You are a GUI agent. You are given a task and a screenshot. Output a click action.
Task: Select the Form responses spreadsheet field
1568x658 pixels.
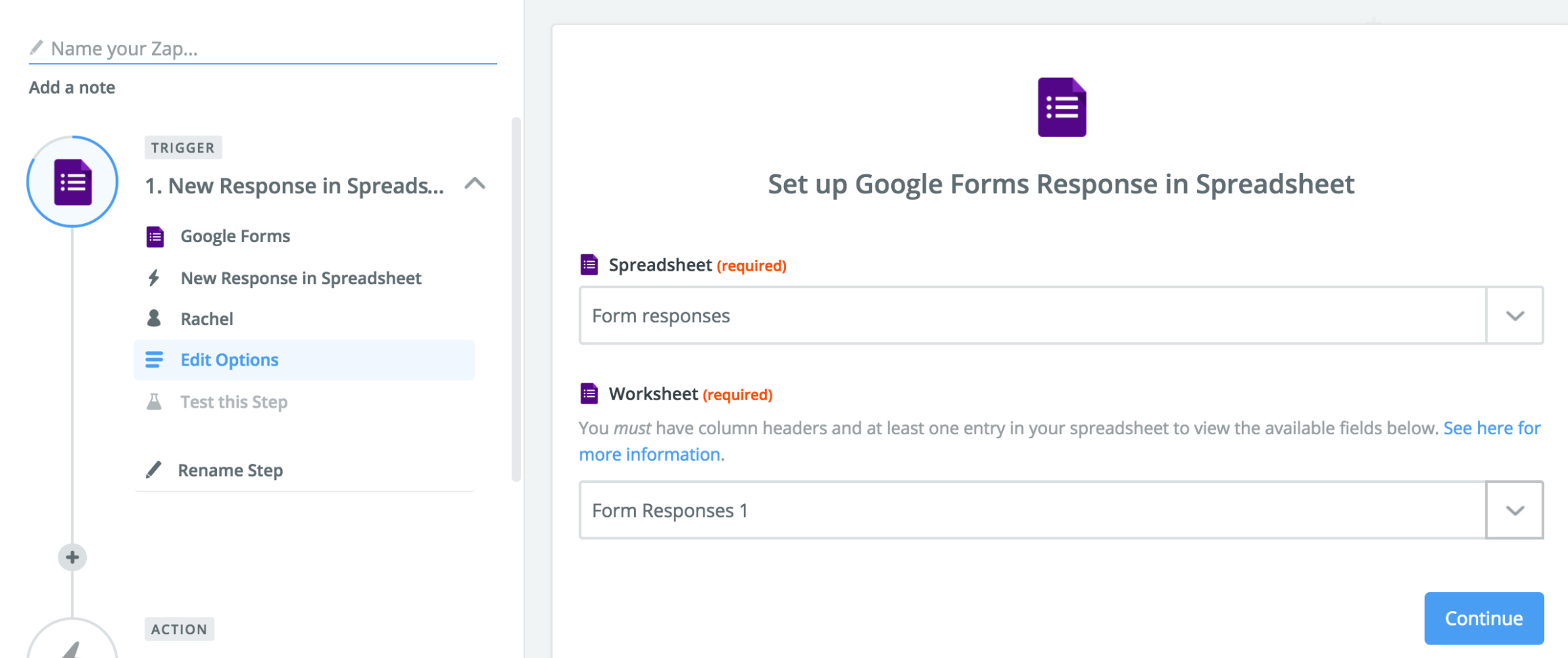click(1032, 315)
